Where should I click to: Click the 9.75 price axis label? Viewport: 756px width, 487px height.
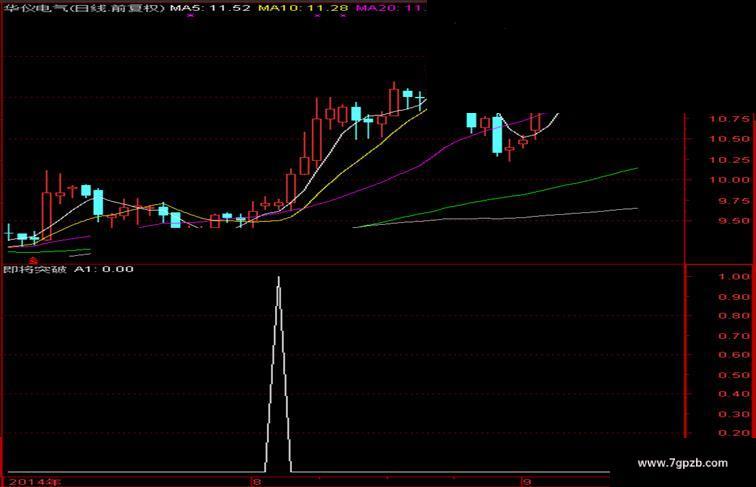(x=733, y=201)
